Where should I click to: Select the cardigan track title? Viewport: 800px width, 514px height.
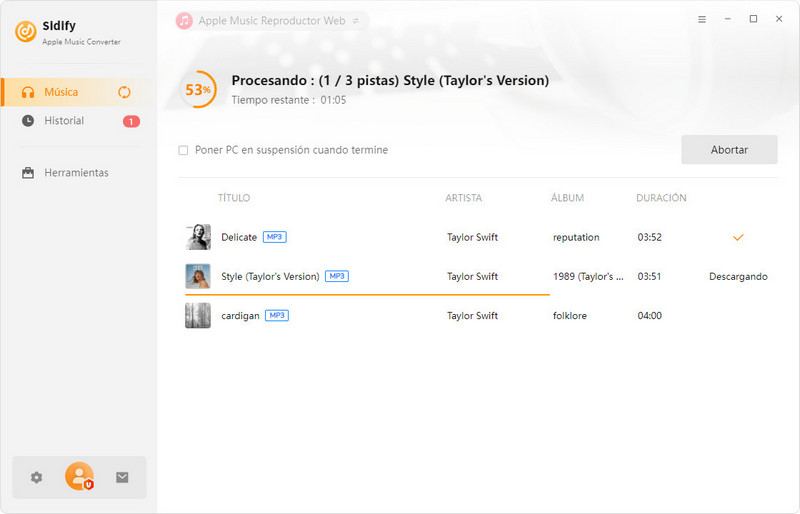[240, 316]
